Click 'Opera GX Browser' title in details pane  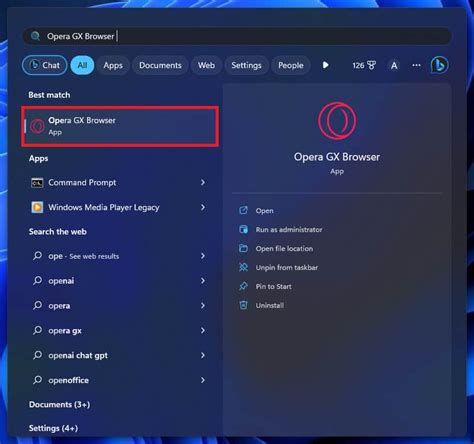coord(337,157)
